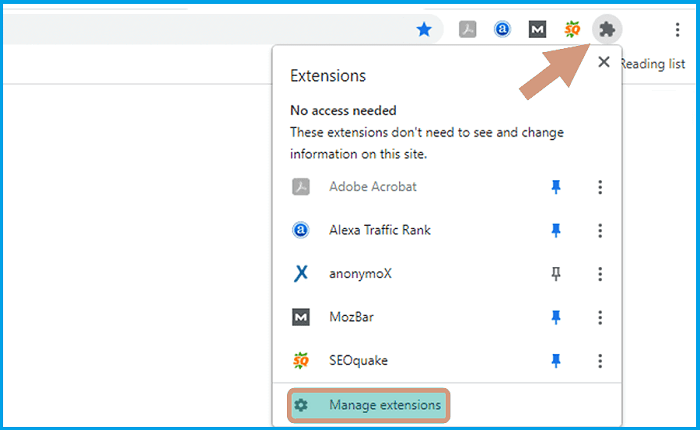Click SEOquake icon in list
Image resolution: width=700 pixels, height=430 pixels.
pyautogui.click(x=301, y=360)
